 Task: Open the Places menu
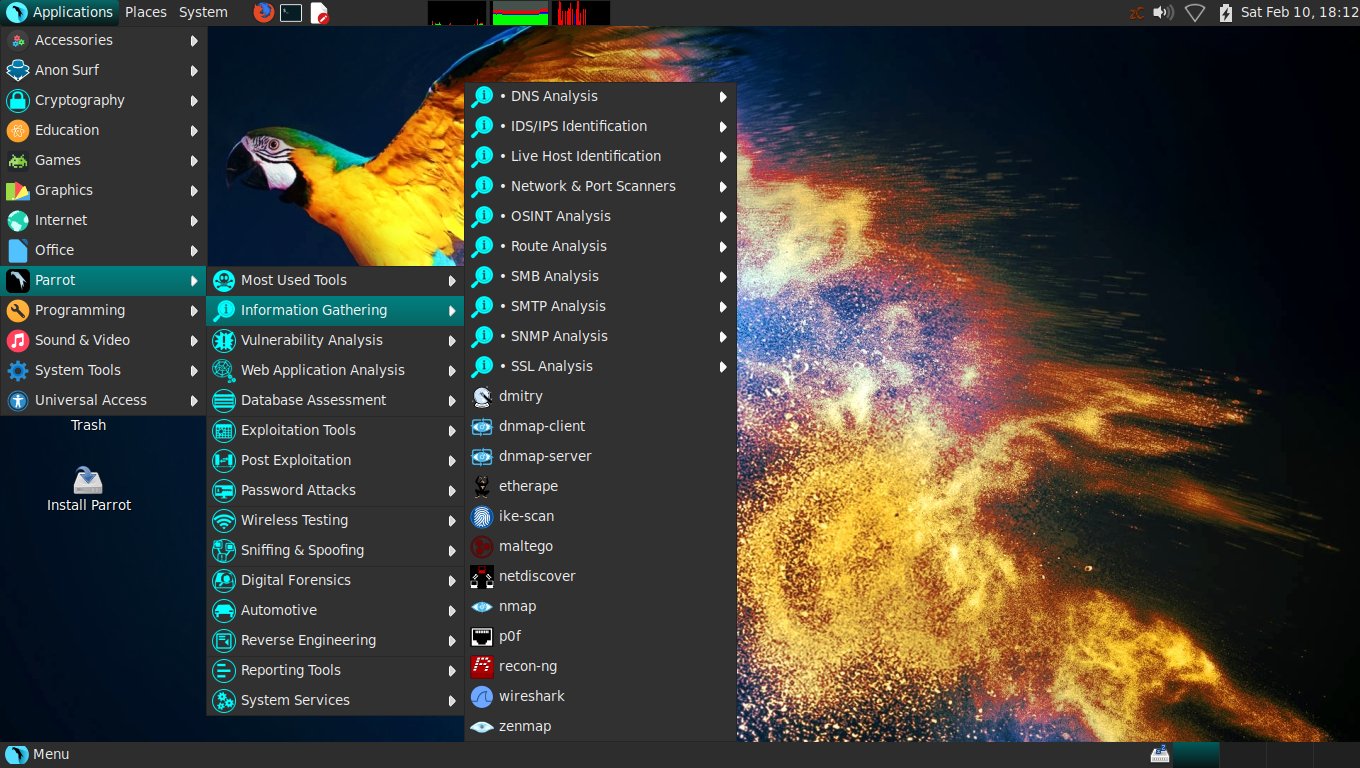tap(146, 13)
